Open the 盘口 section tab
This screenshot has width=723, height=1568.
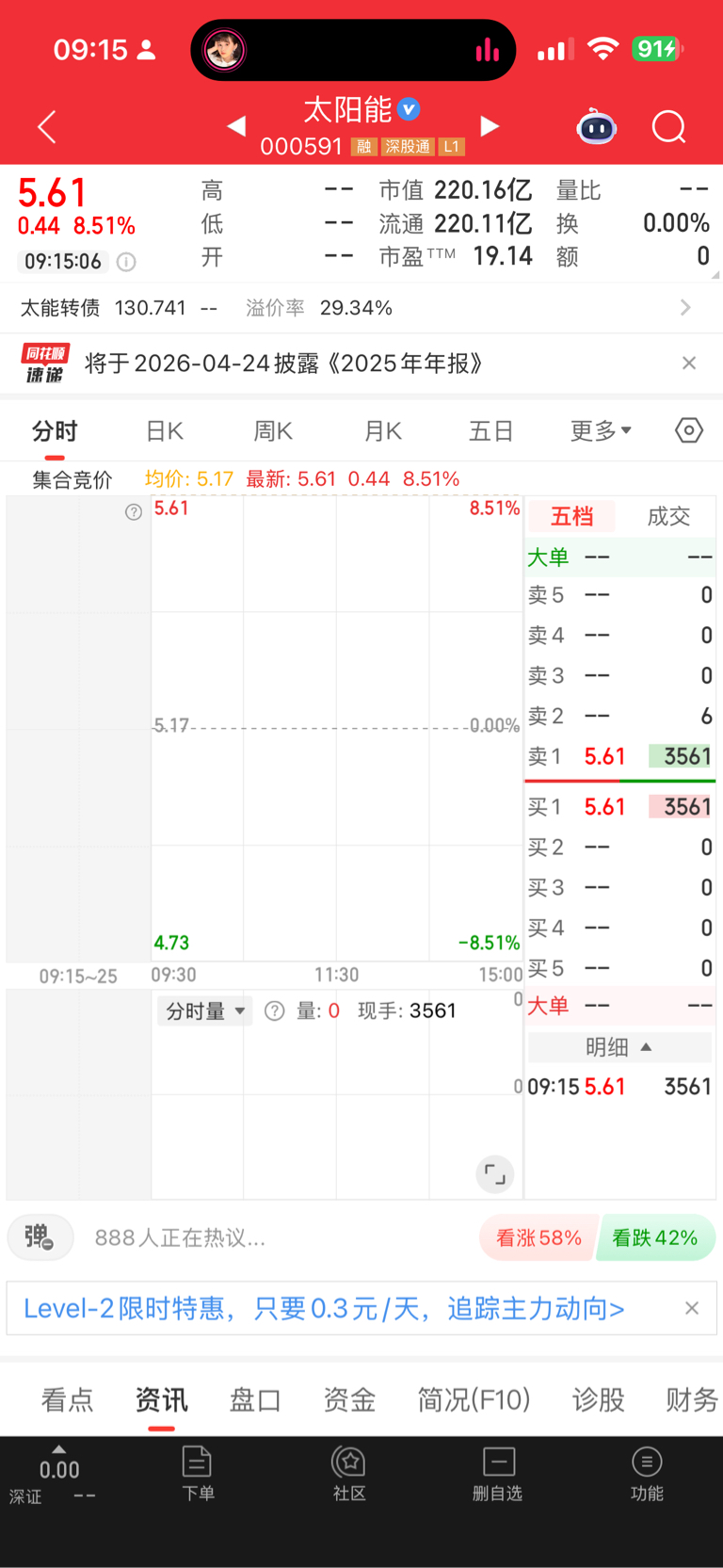255,1400
